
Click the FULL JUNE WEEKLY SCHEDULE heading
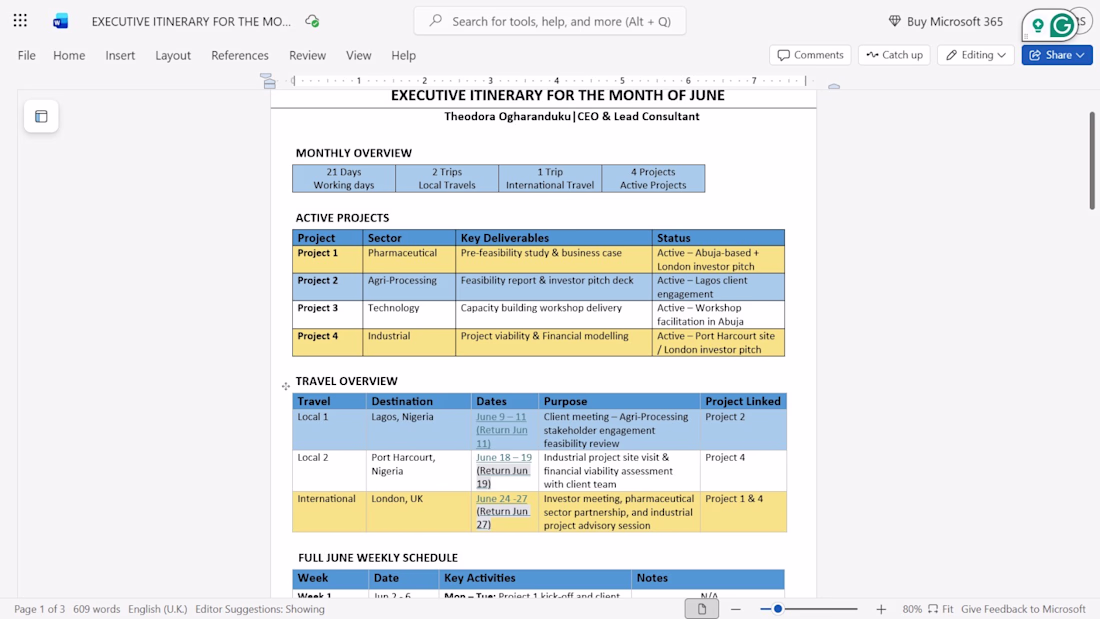point(378,558)
